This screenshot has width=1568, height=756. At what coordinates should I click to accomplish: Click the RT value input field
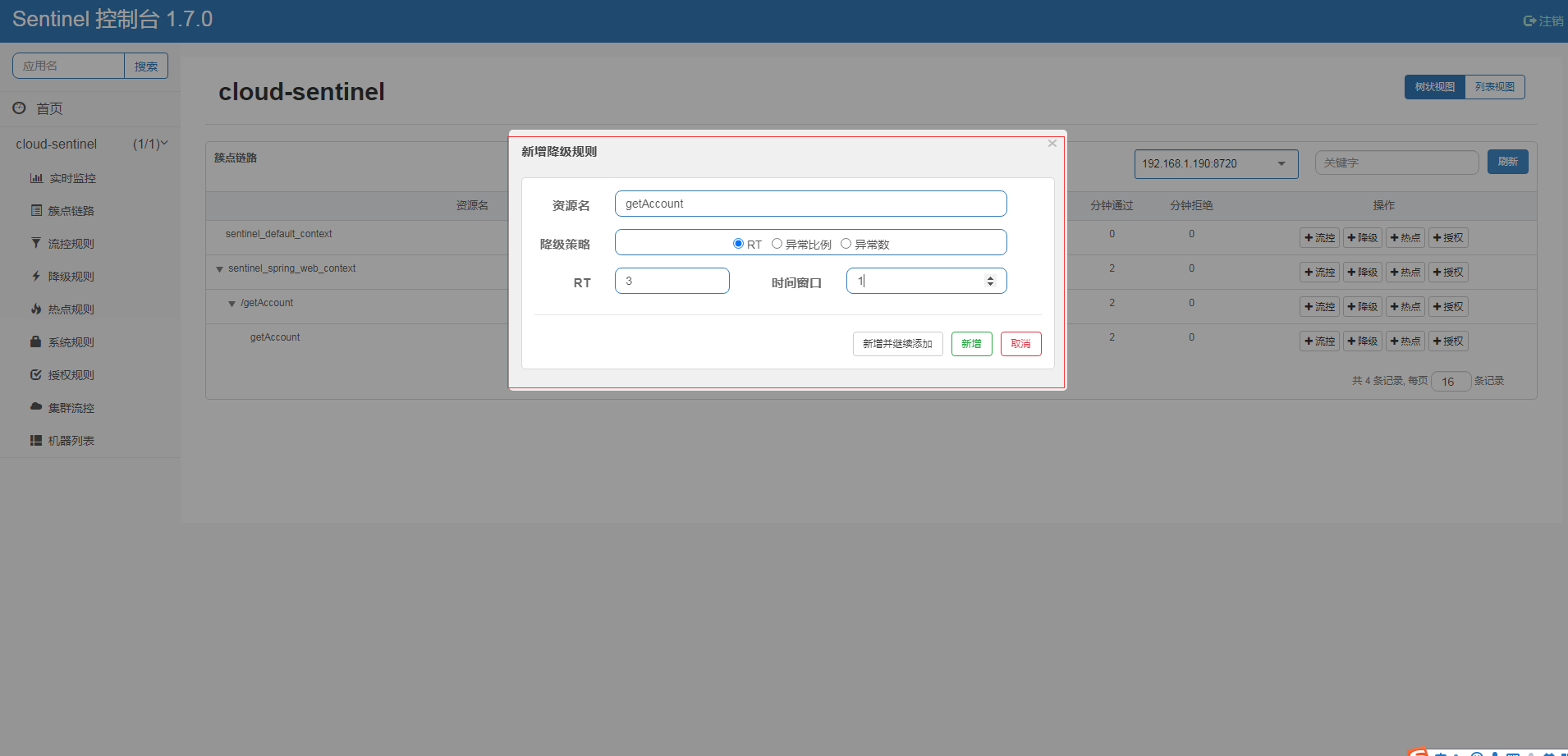coord(672,281)
